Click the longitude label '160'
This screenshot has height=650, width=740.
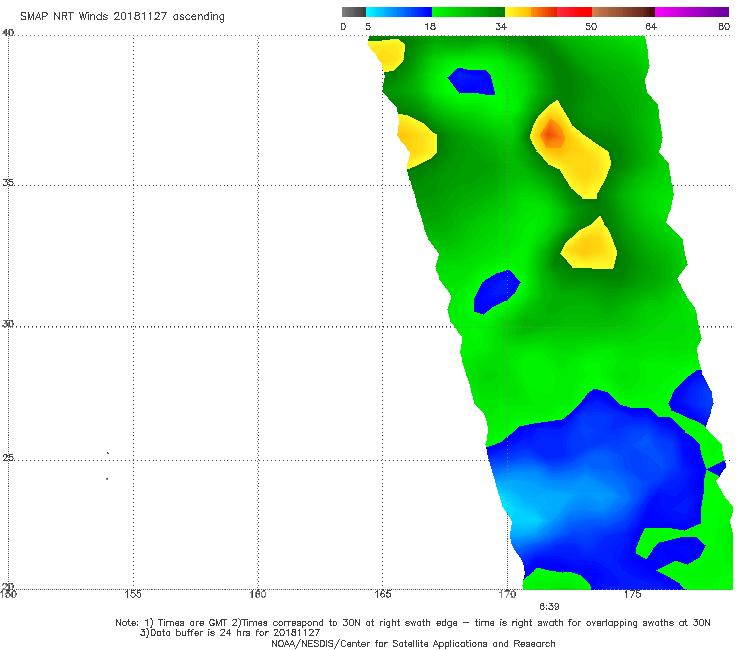point(258,594)
